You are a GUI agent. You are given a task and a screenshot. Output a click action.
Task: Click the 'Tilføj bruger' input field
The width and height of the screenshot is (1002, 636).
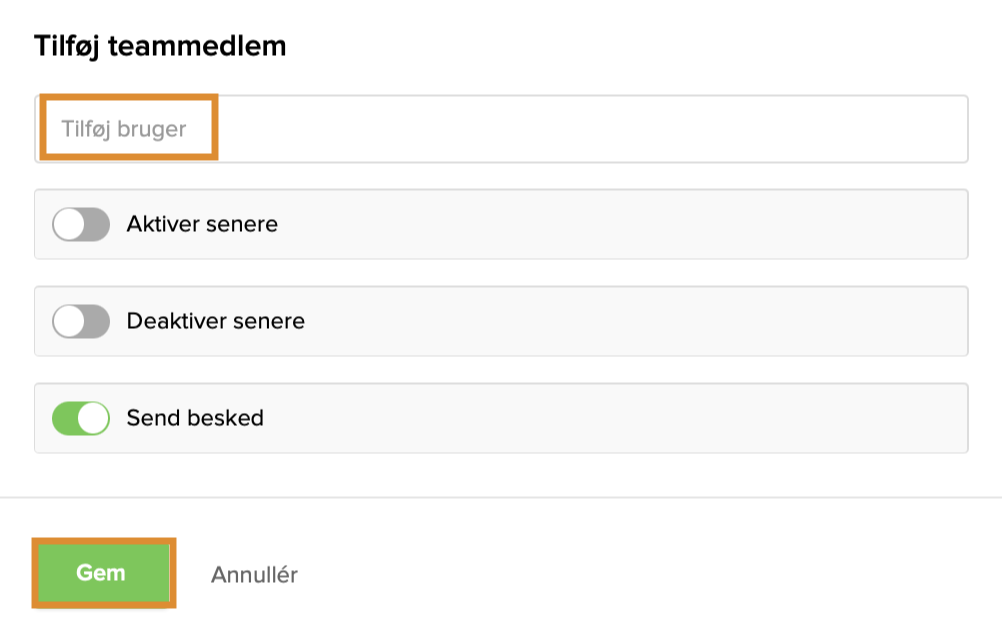click(500, 129)
